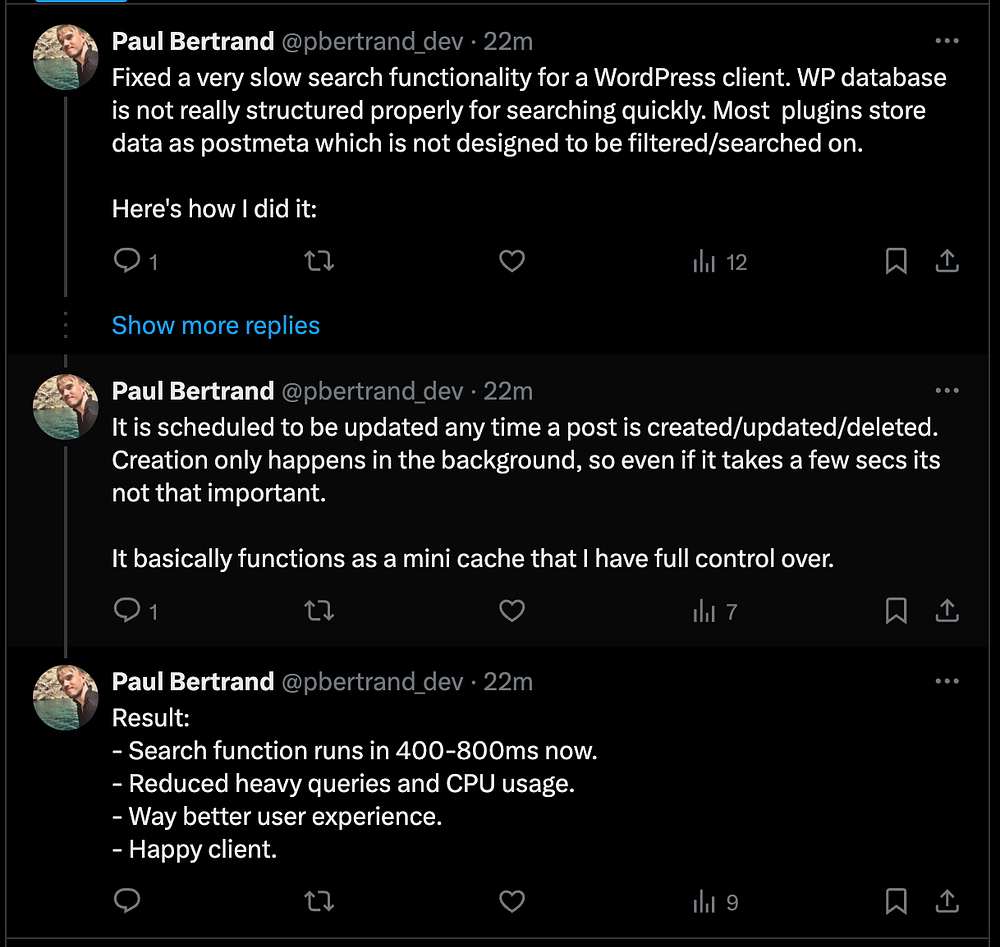This screenshot has width=1000, height=947.
Task: Open more options on Result tweet
Action: [946, 681]
